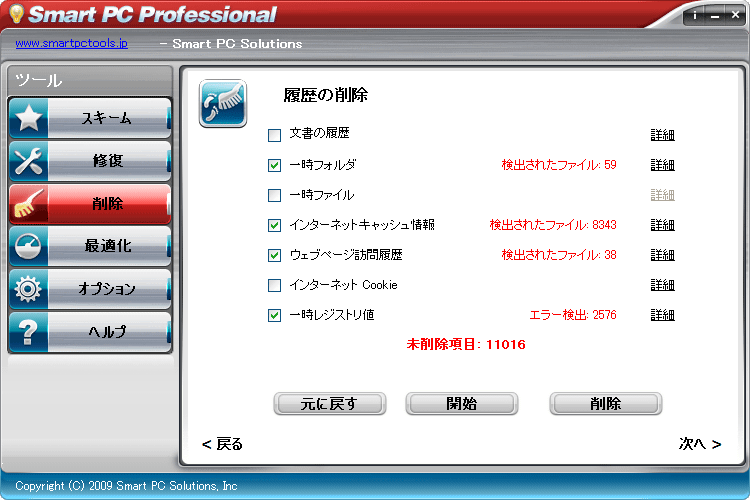Image resolution: width=750 pixels, height=500 pixels.
Task: Toggle ウェブページ訪問履歴 checkbox
Action: point(274,255)
